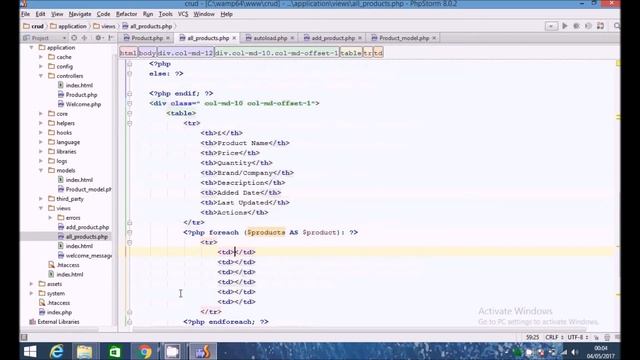The height and width of the screenshot is (360, 640).
Task: Expand the cache folder
Action: (x=41, y=57)
